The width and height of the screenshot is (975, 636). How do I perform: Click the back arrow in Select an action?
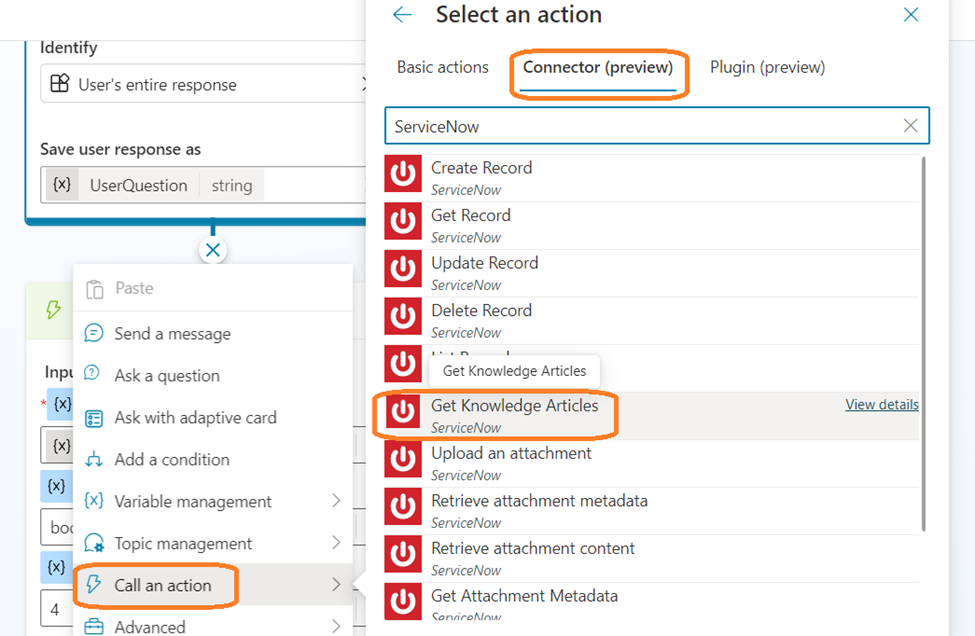pos(403,15)
